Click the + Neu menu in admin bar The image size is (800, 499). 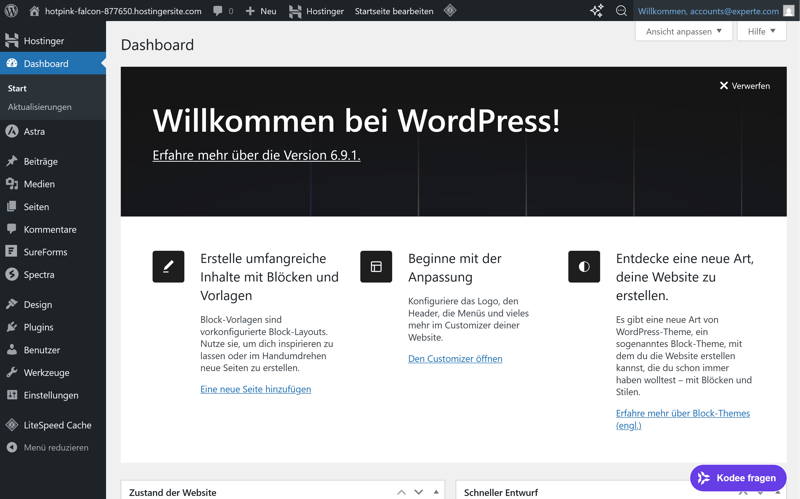[x=261, y=11]
